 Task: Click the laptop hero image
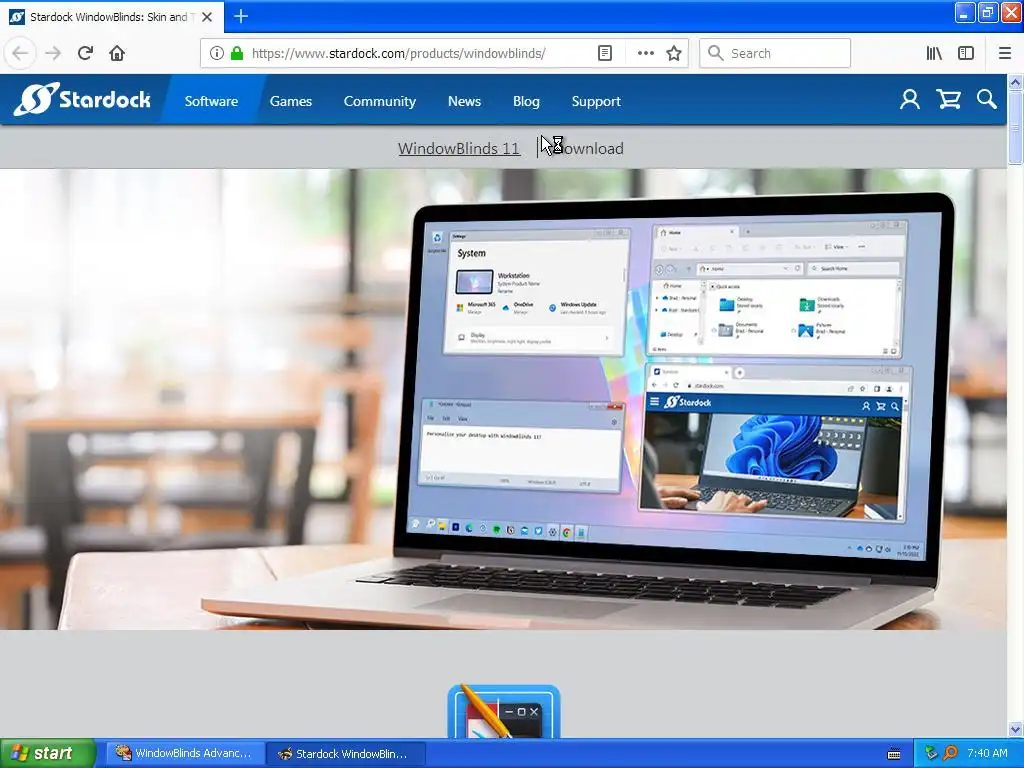[x=503, y=399]
